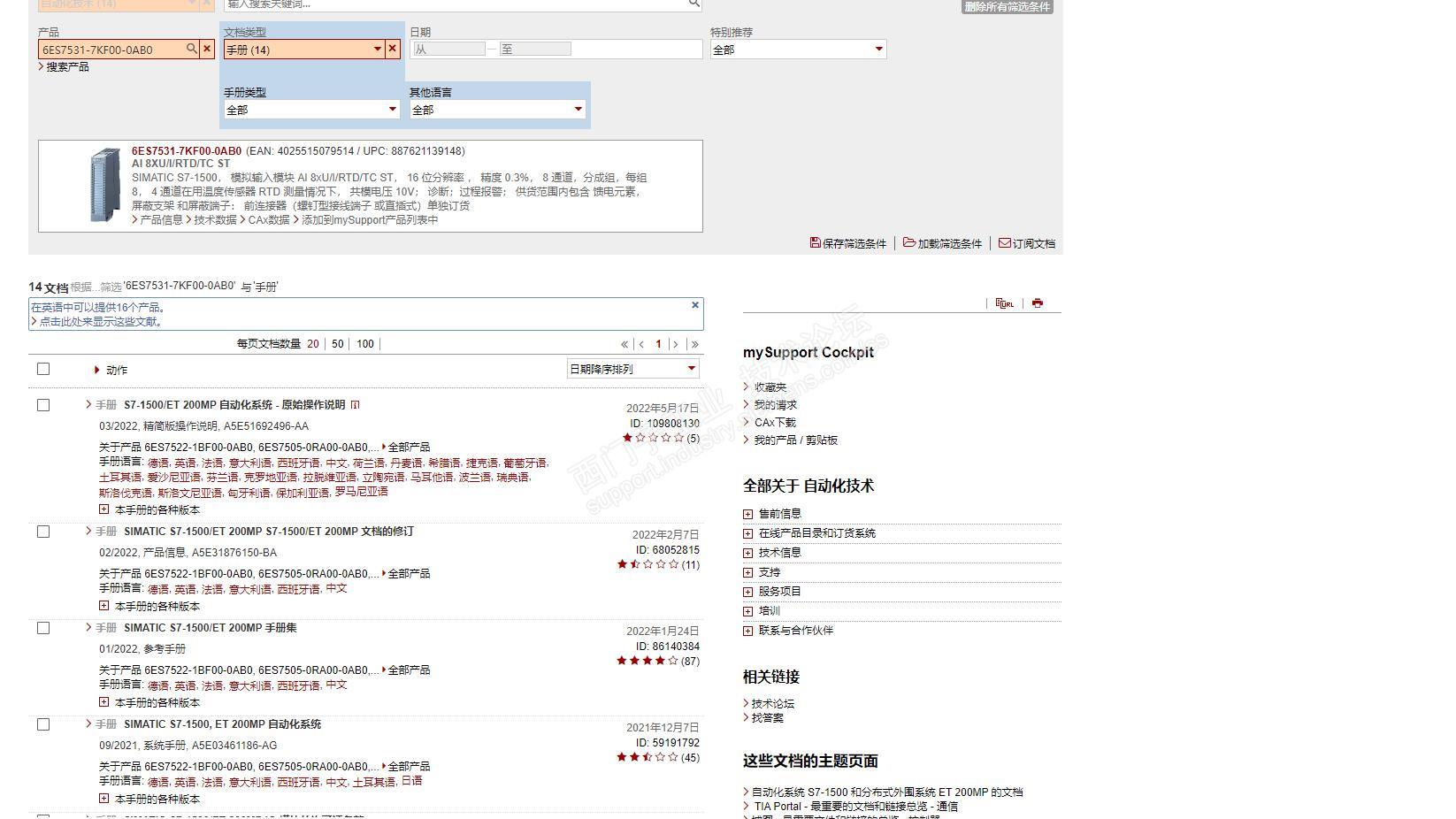The image size is (1456, 819).
Task: Expand the 支持 section
Action: point(748,572)
